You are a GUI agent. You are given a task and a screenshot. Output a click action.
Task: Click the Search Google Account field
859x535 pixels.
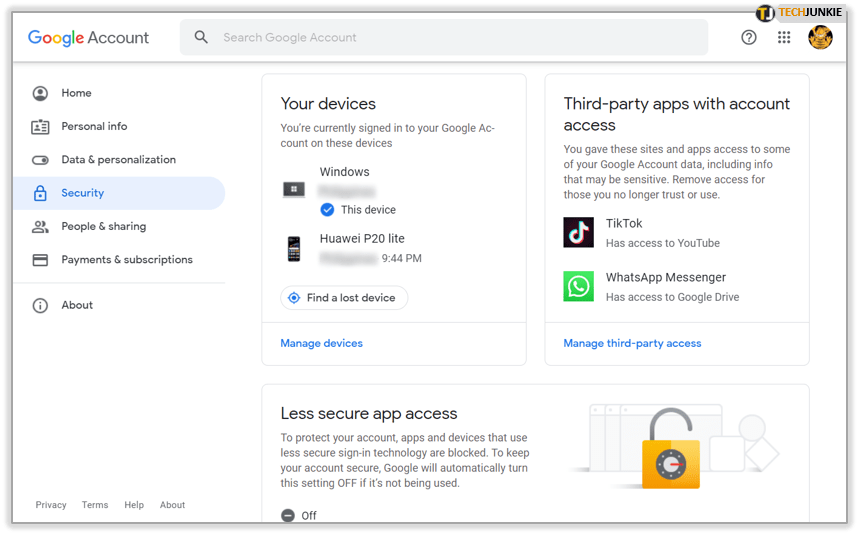click(450, 37)
